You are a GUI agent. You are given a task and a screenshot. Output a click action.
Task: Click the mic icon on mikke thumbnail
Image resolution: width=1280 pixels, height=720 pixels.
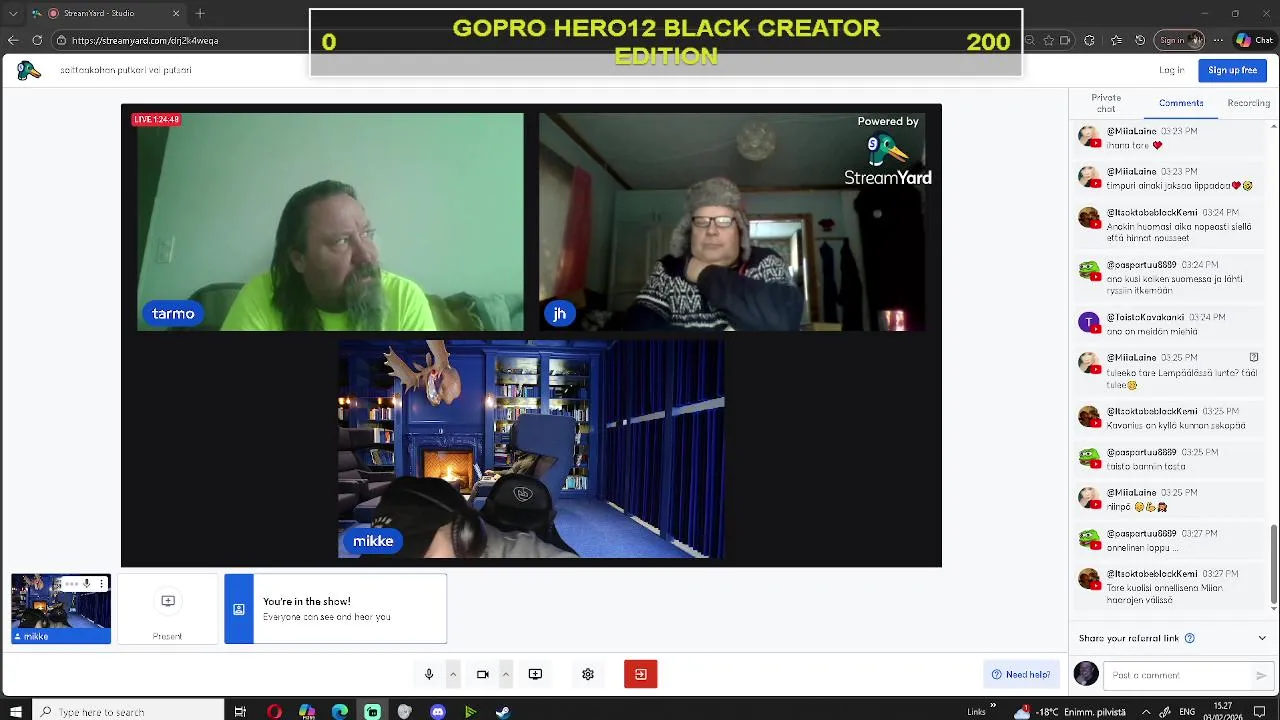87,583
